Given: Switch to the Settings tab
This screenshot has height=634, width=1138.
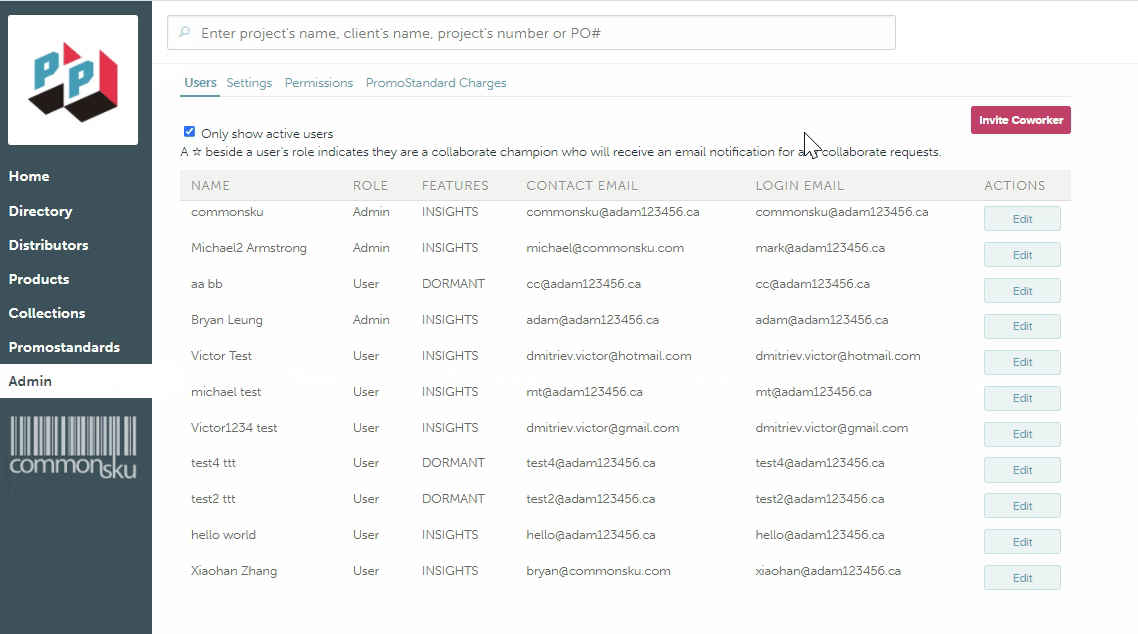Looking at the screenshot, I should tap(249, 83).
